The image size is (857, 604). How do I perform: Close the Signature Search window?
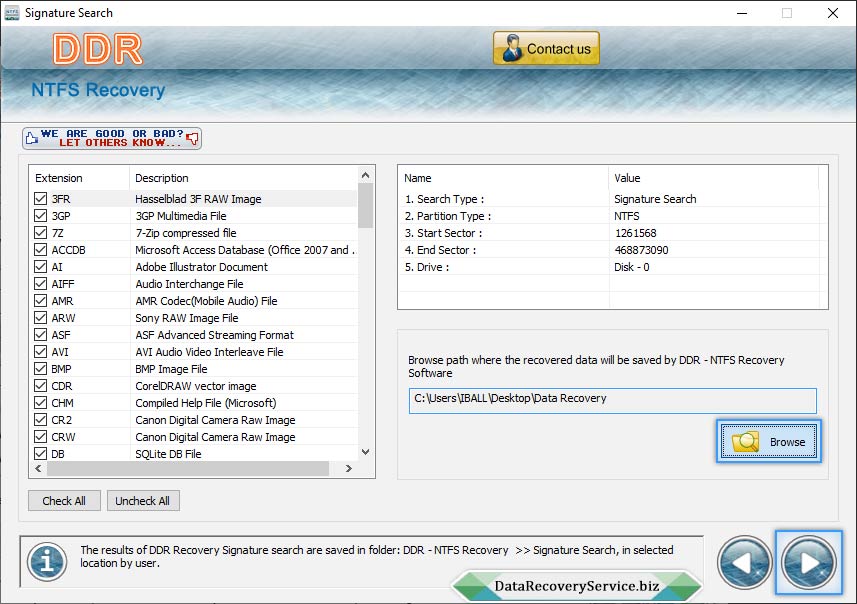832,13
